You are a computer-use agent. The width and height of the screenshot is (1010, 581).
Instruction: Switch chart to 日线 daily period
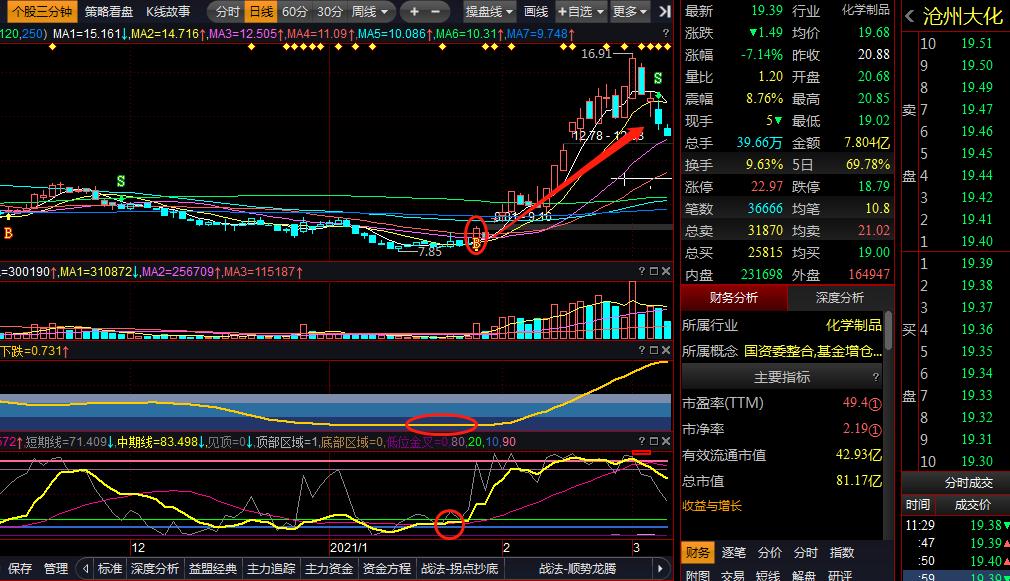point(260,12)
